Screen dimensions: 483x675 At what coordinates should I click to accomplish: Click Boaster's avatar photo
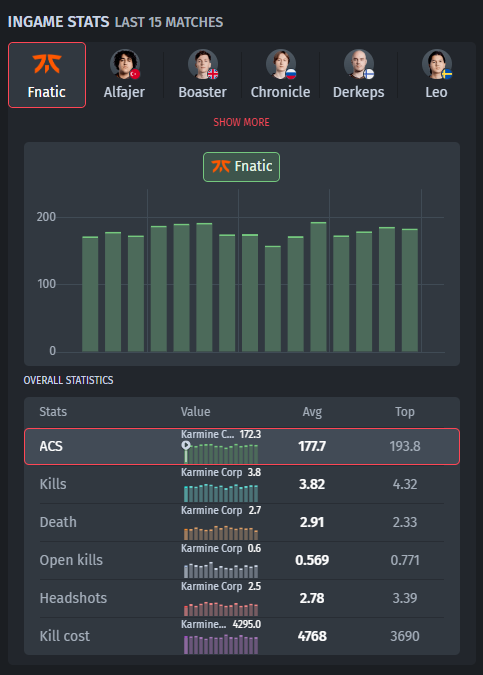pyautogui.click(x=202, y=64)
